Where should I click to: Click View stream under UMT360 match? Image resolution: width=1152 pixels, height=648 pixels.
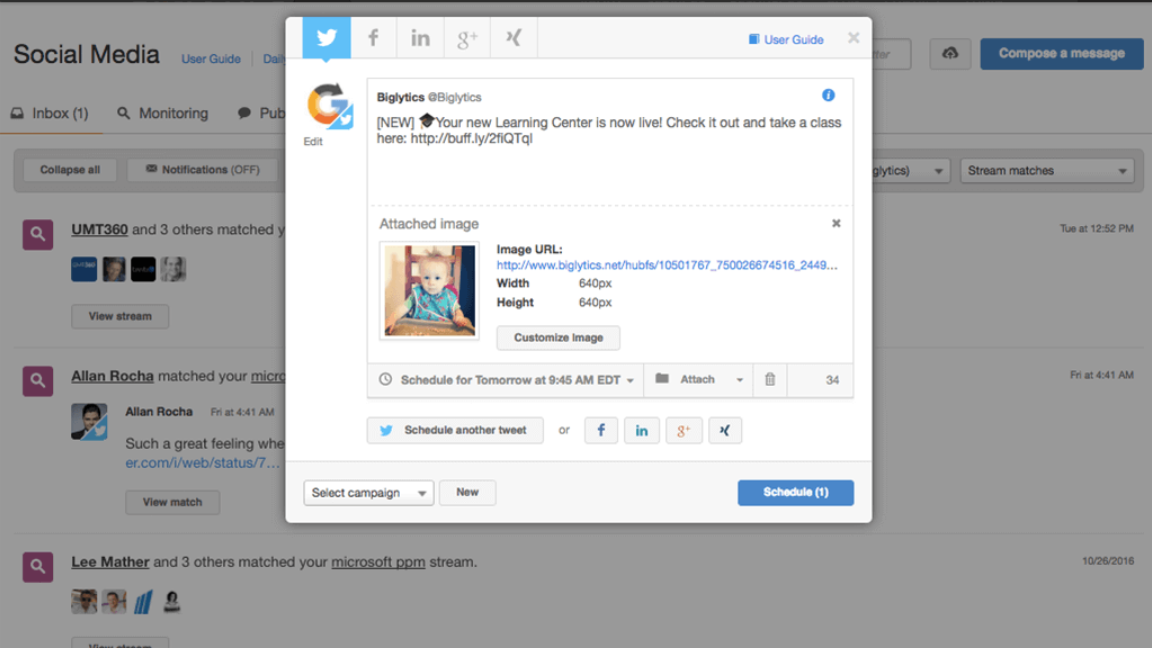pos(120,317)
